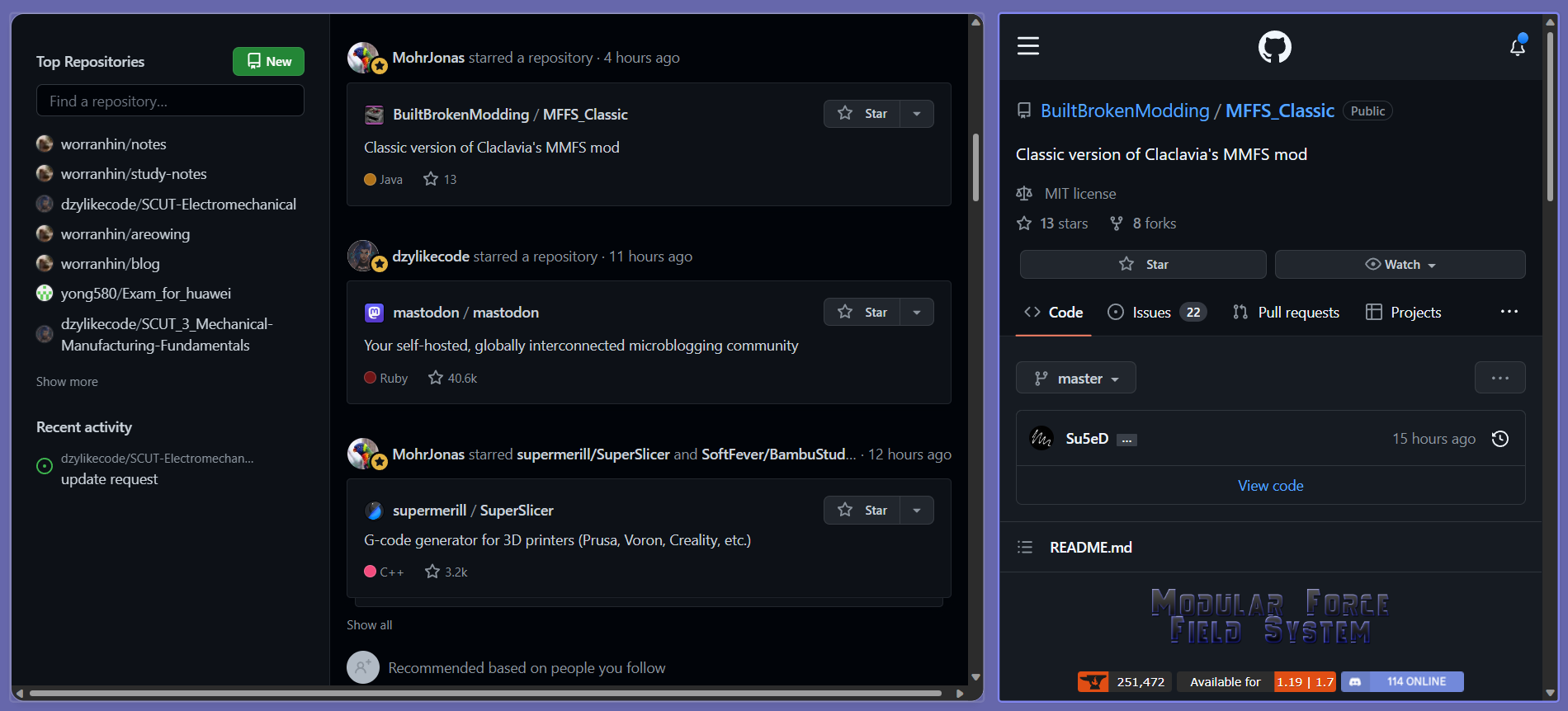The width and height of the screenshot is (1568, 711).
Task: Click the star count icon showing 13
Action: [x=431, y=179]
